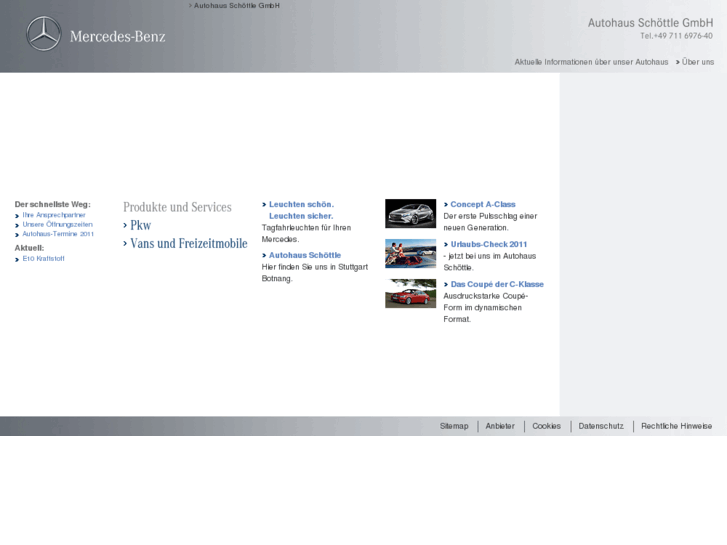Click Hier finden Sie uns in Stuttgart text

click(315, 273)
